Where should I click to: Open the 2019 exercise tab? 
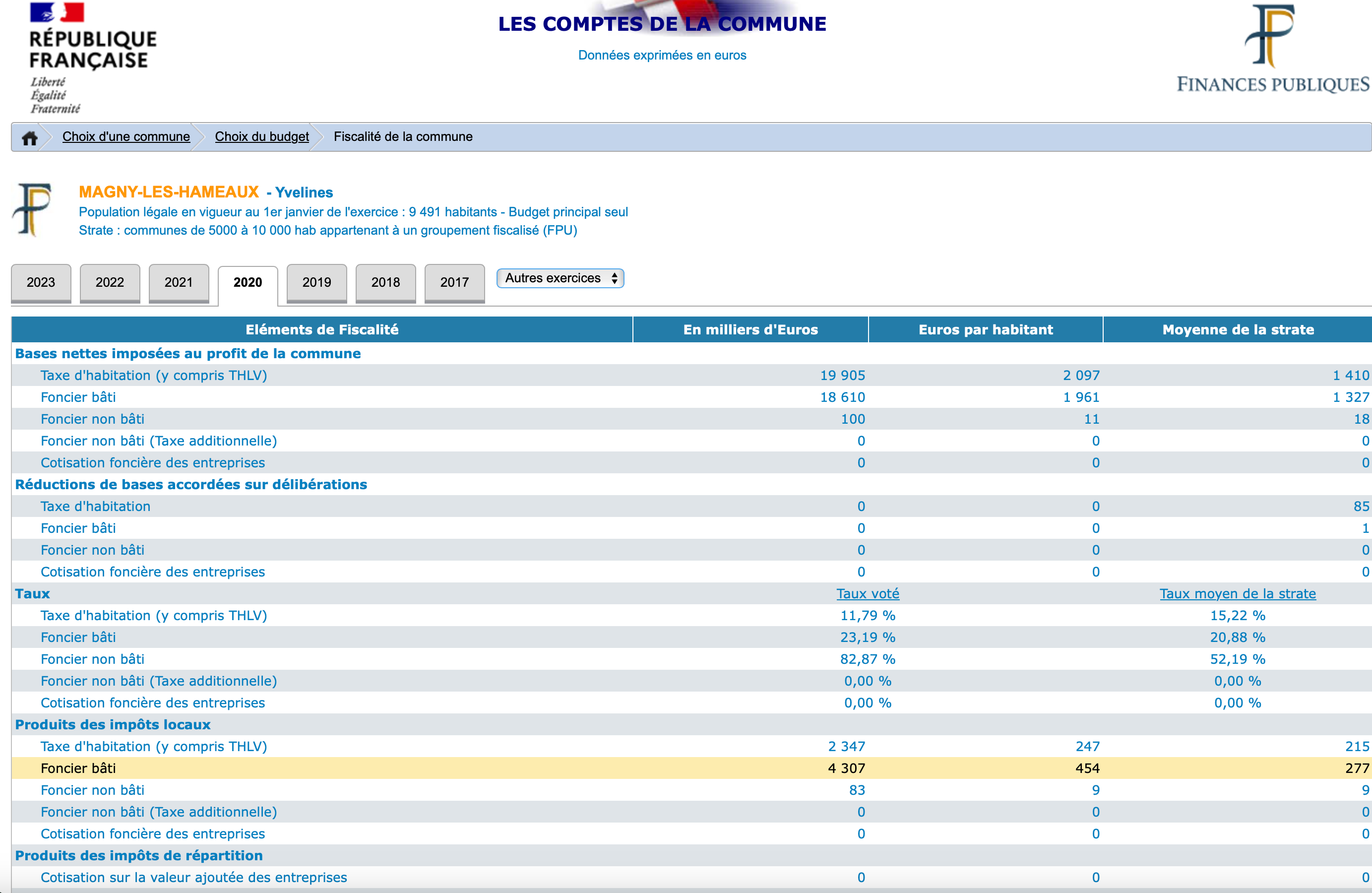[316, 282]
